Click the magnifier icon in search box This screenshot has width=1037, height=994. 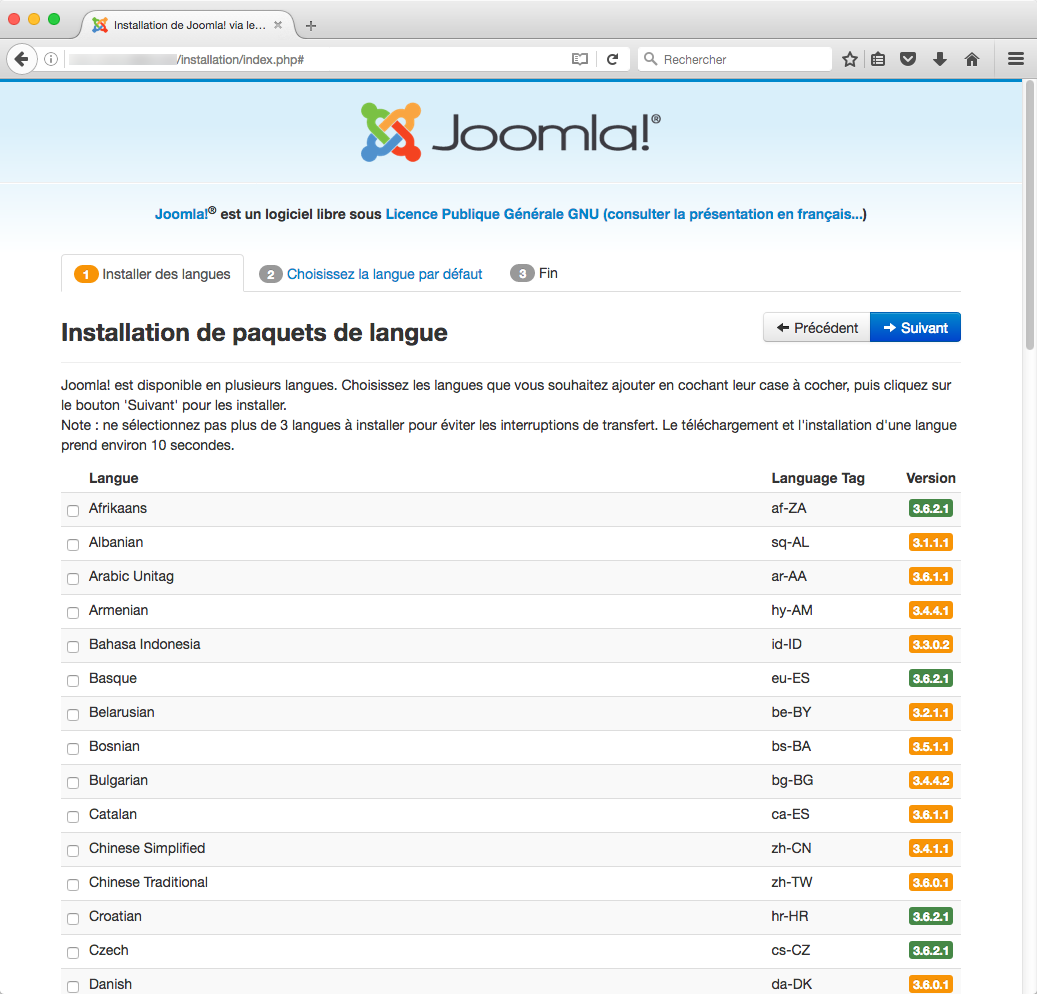click(x=651, y=60)
